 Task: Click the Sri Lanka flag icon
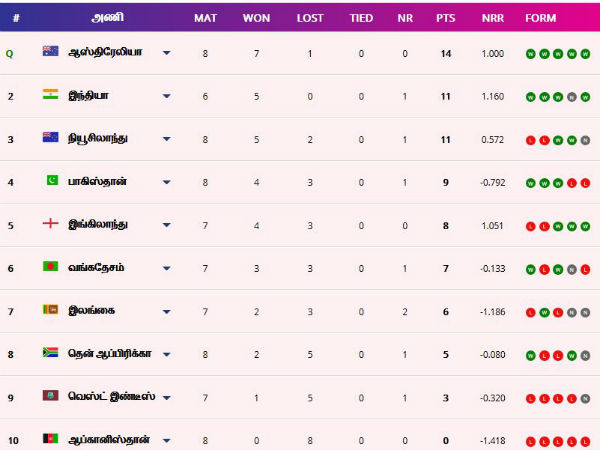tap(50, 311)
